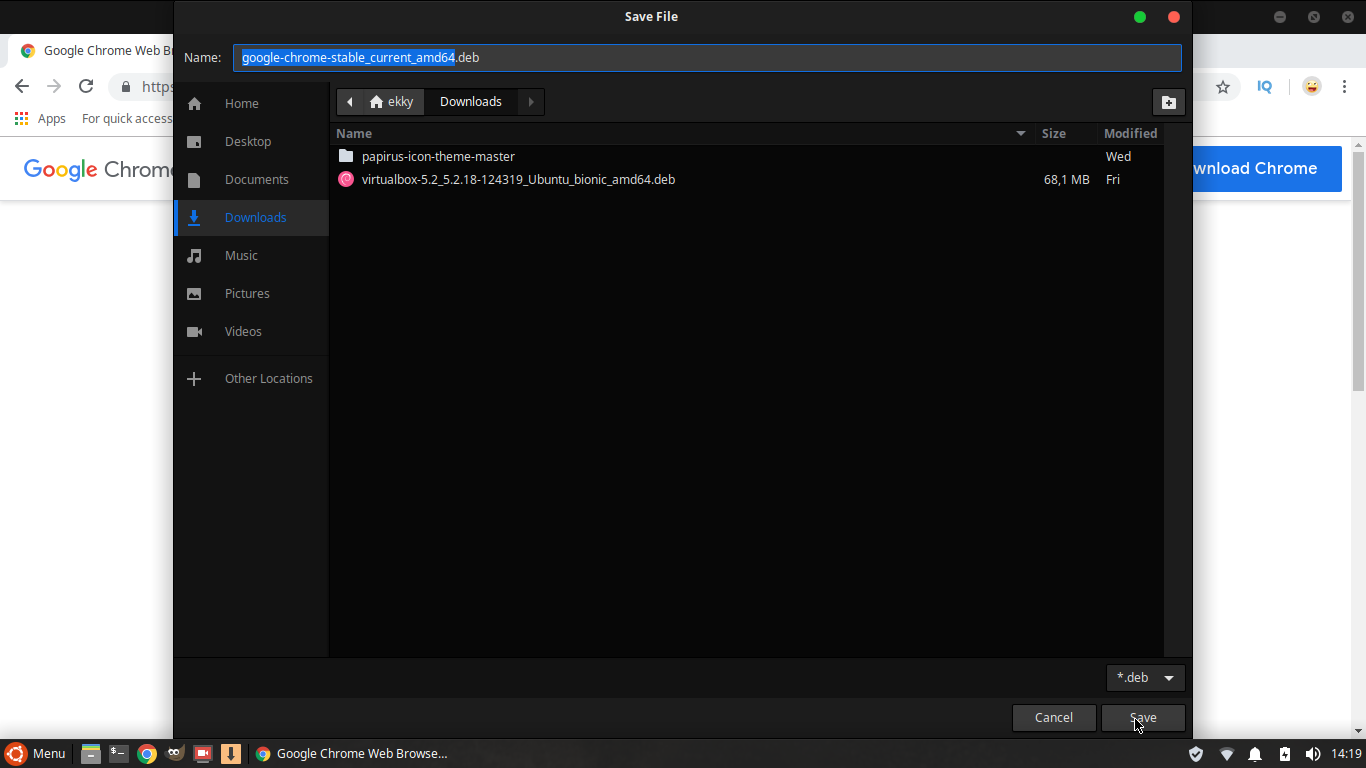The image size is (1366, 768).
Task: Click the Wed modified date
Action: click(x=1118, y=157)
